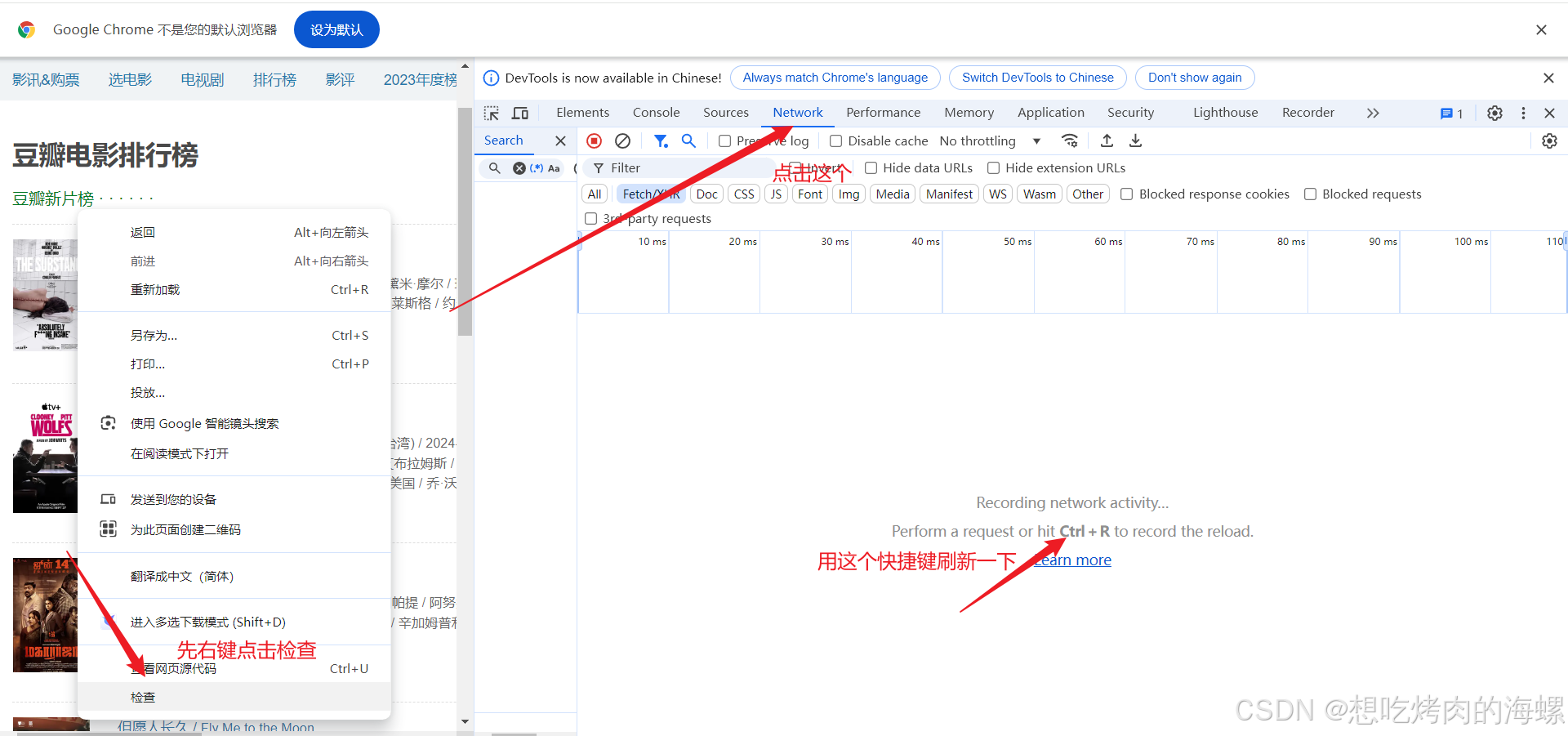Screen dimensions: 1568x736
Task: Choose 翻译成中文（简体）menu entry
Action: coord(234,577)
